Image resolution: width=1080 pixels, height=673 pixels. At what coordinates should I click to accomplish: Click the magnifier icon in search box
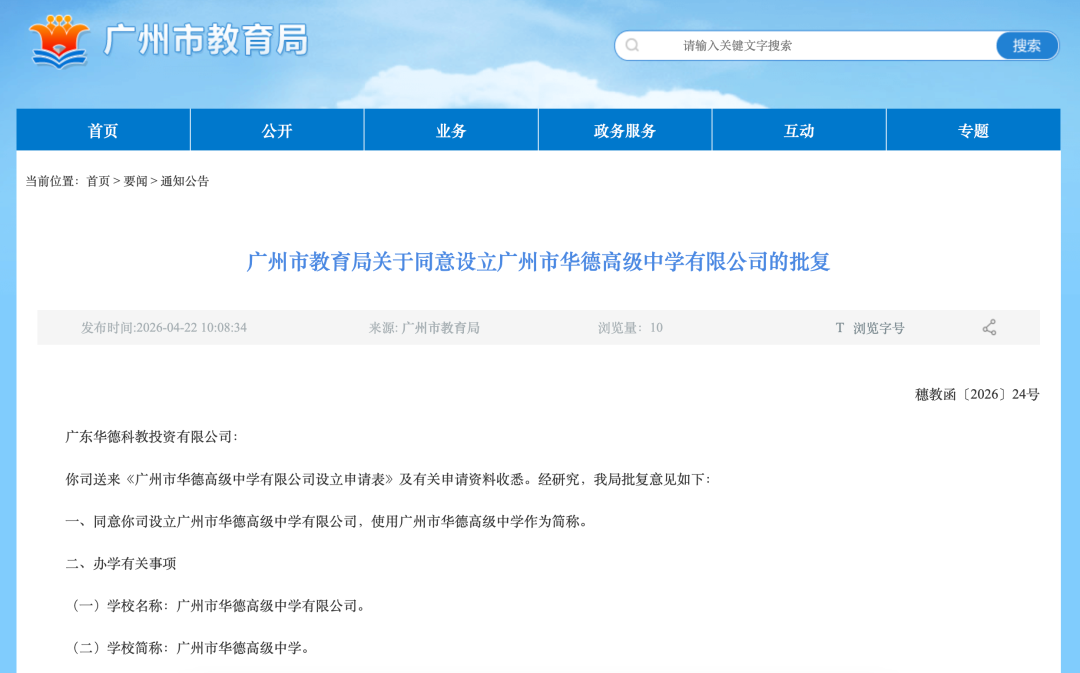[x=632, y=45]
